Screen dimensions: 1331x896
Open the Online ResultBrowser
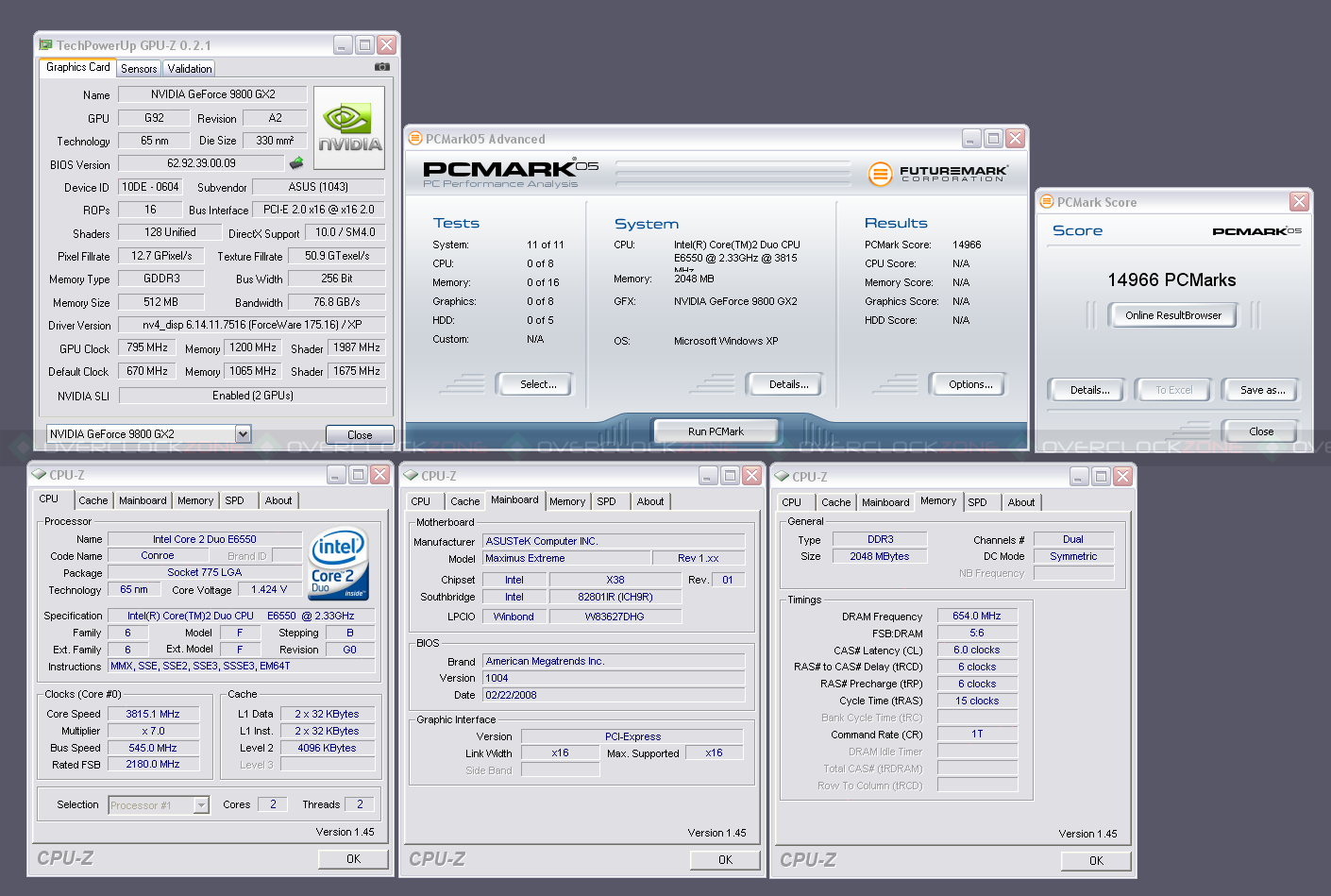point(1173,315)
